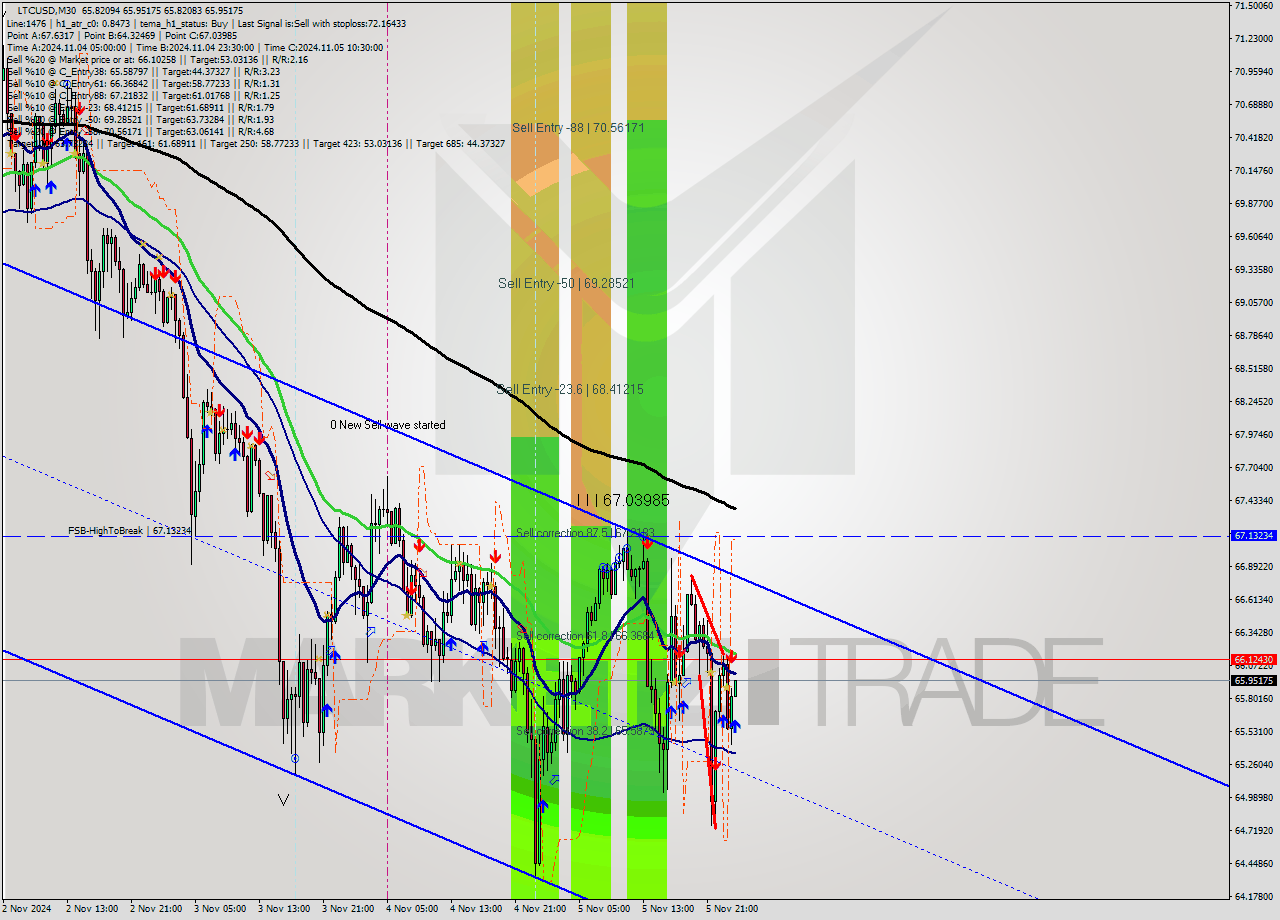Viewport: 1280px width, 920px height.
Task: Click the 64.17800 price axis label
Action: (1254, 896)
